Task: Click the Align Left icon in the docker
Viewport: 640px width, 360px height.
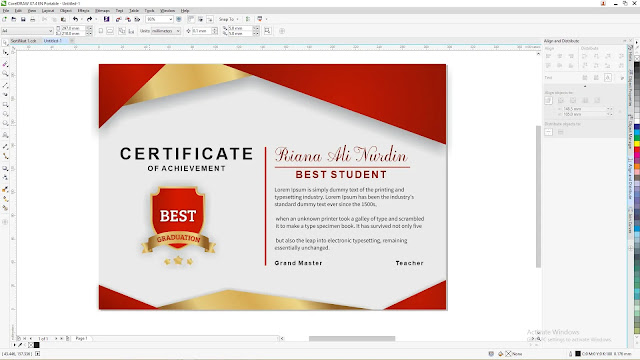Action: 549,56
